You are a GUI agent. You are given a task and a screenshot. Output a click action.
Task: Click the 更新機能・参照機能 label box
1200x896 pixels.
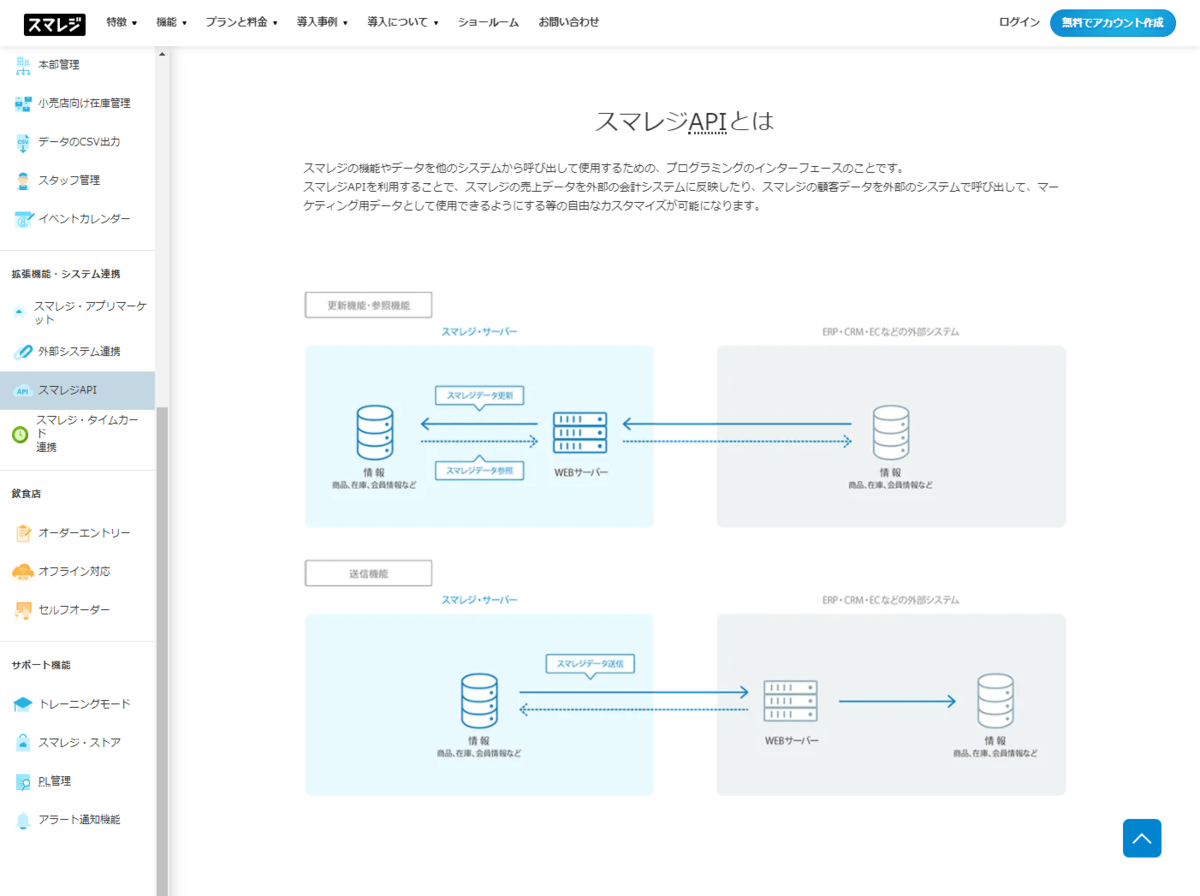pos(368,305)
